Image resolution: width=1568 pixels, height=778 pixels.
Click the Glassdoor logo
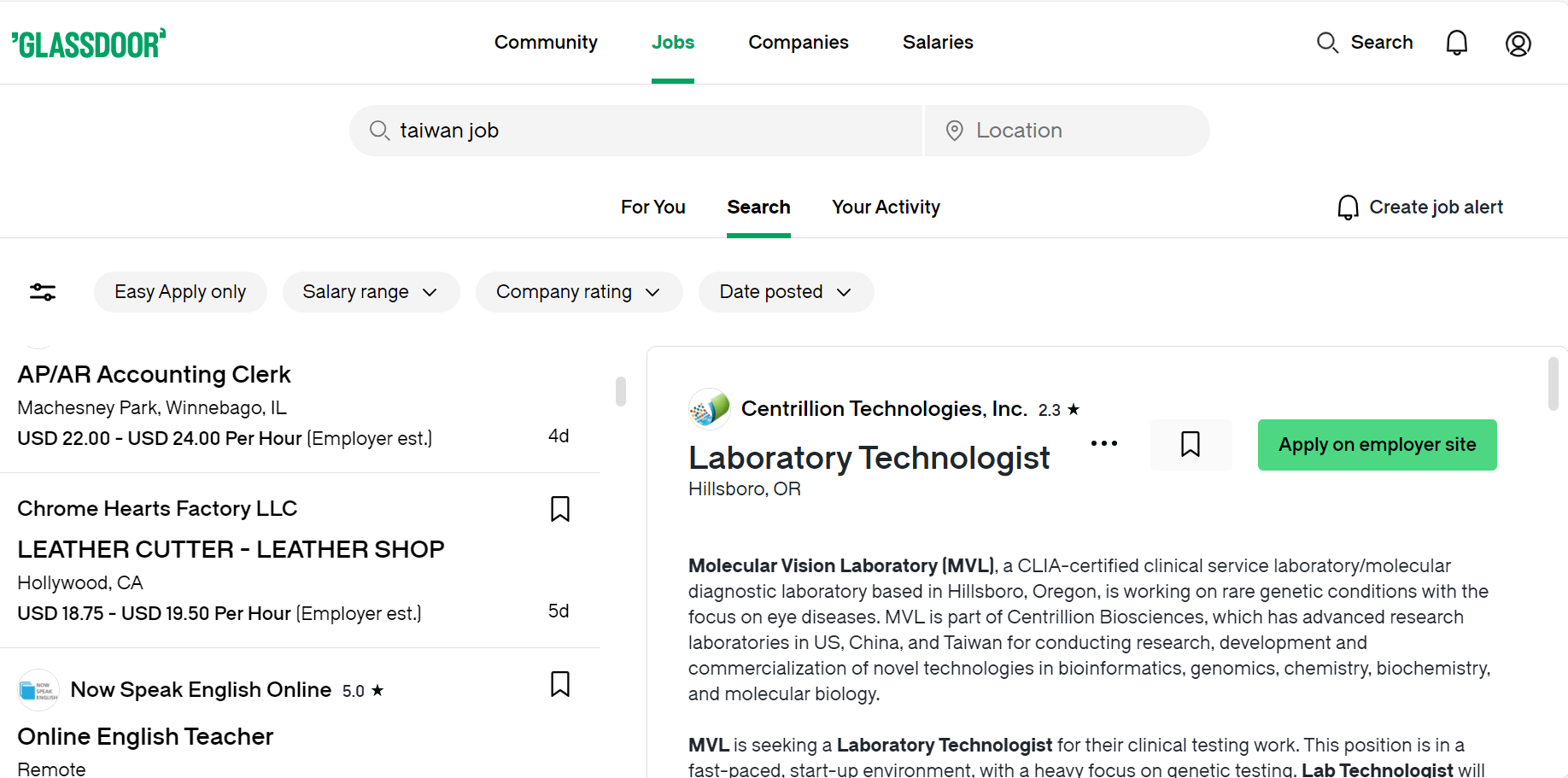click(x=89, y=44)
